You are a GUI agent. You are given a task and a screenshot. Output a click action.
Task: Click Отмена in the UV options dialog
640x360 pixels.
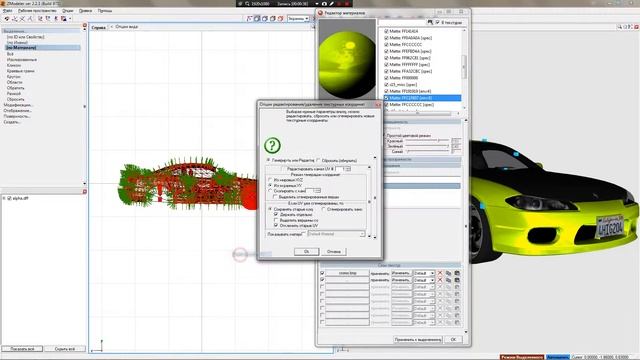(333, 251)
